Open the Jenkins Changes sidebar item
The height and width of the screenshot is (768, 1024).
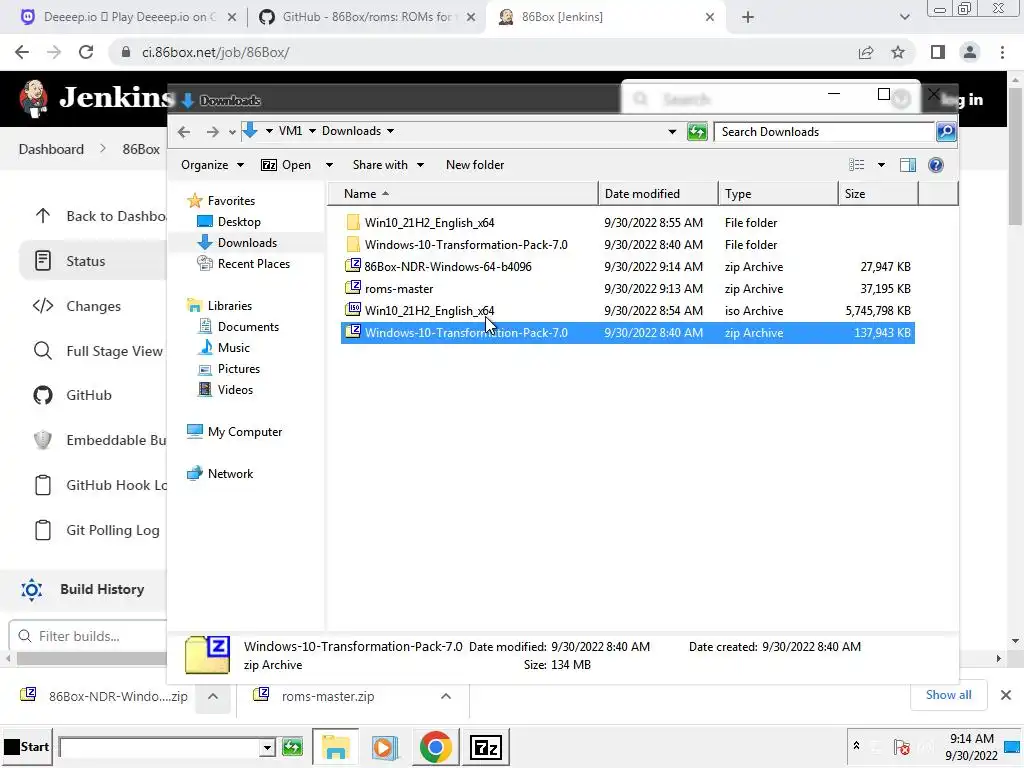coord(93,306)
